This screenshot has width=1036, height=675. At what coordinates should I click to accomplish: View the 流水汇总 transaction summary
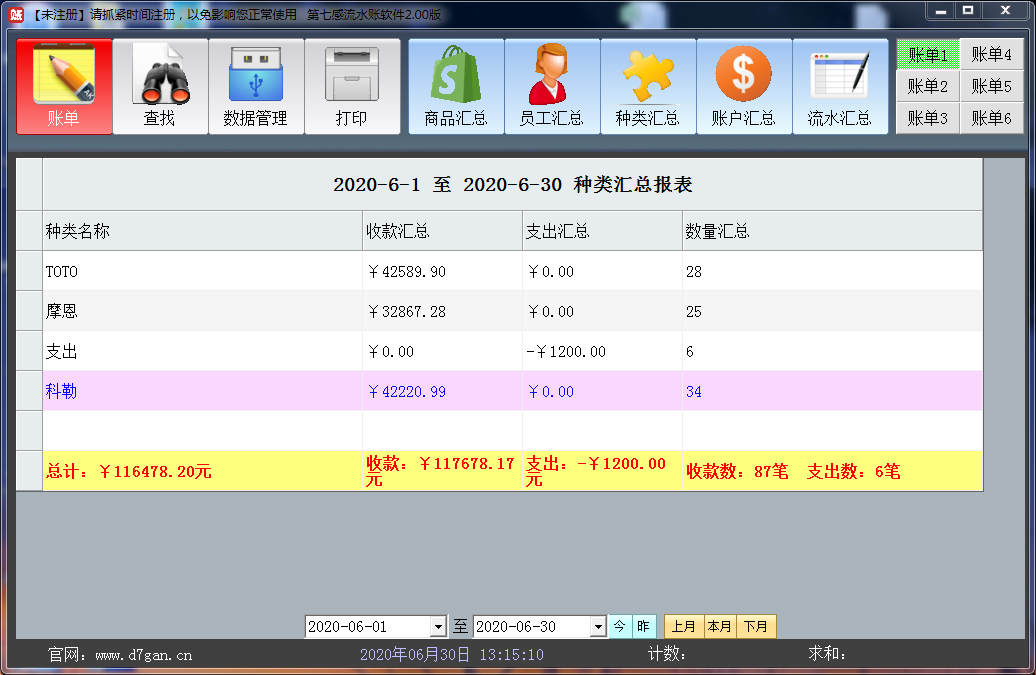tap(839, 87)
